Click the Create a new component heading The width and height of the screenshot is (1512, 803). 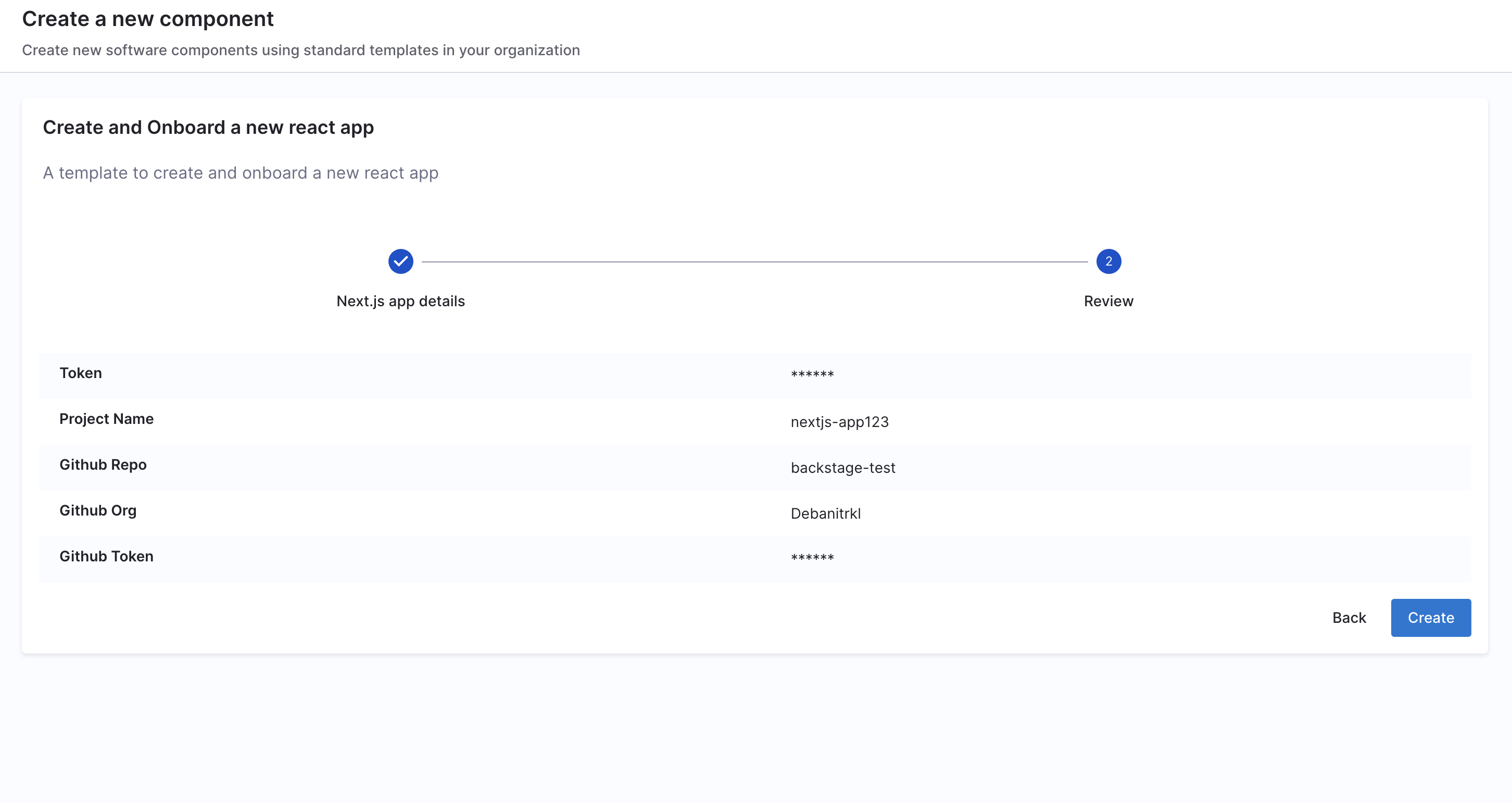tap(148, 19)
